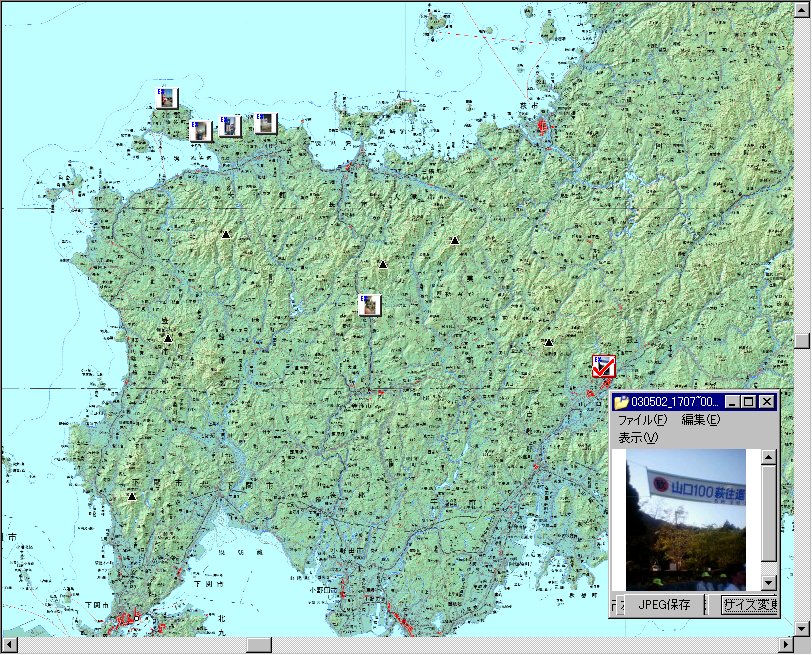The height and width of the screenshot is (655, 812).
Task: Open the easternmost of the four north-coast photo markers
Action: (x=265, y=123)
